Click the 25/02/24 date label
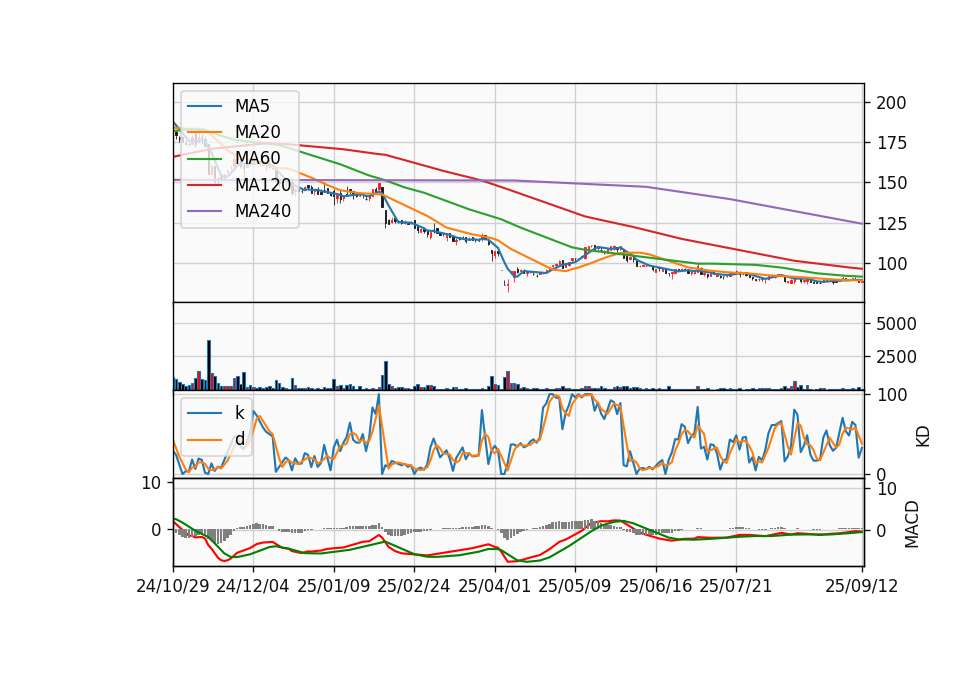This screenshot has height=690, width=960. pyautogui.click(x=414, y=586)
